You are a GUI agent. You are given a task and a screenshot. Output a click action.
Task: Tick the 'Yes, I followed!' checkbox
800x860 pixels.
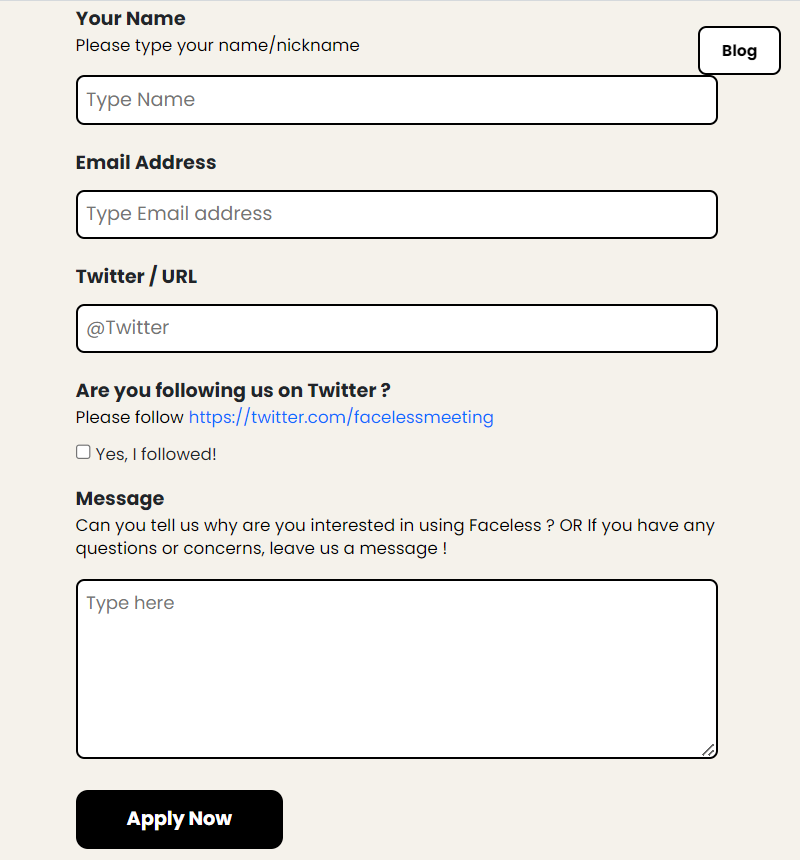(x=83, y=452)
